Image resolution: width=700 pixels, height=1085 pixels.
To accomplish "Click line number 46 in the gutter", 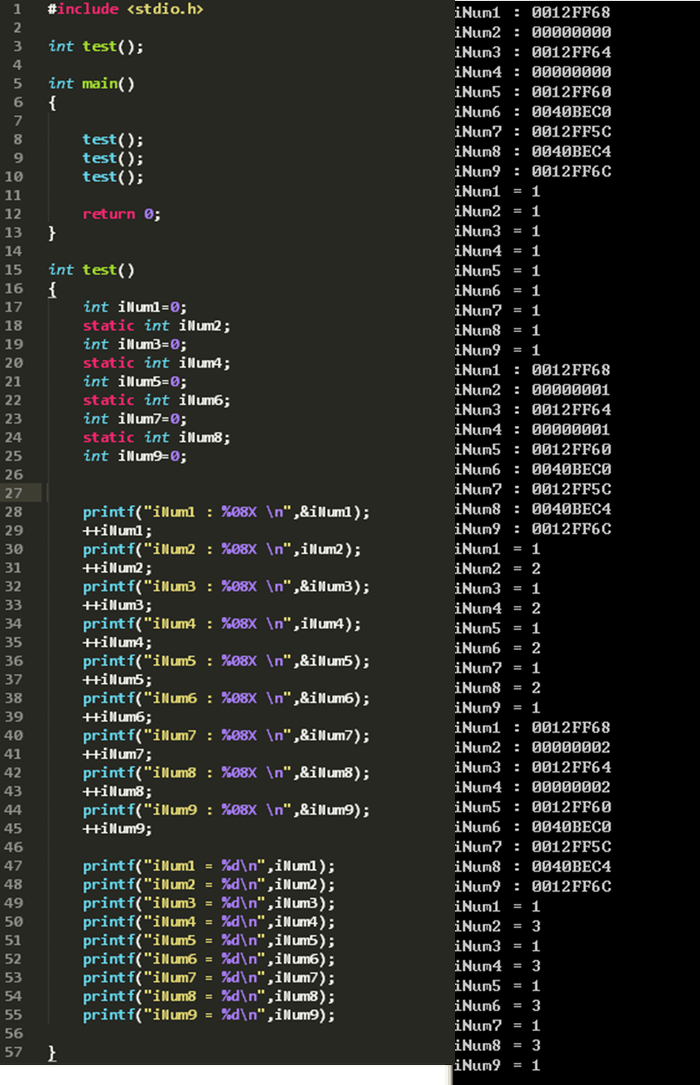I will point(14,848).
